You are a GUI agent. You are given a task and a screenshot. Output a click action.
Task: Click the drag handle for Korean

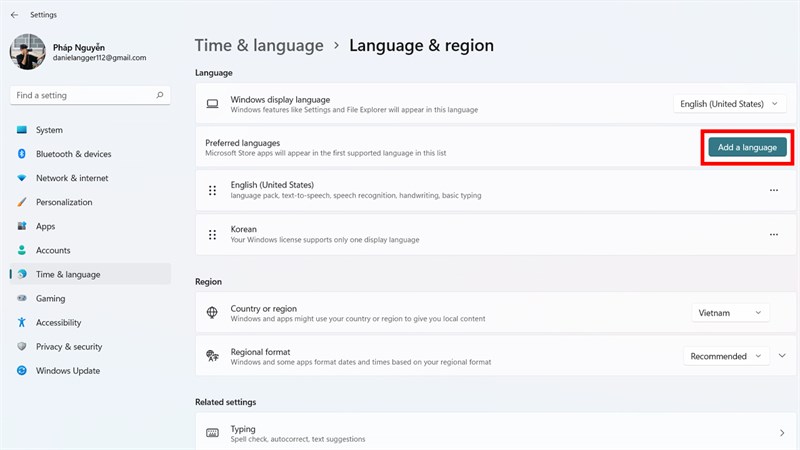(212, 235)
